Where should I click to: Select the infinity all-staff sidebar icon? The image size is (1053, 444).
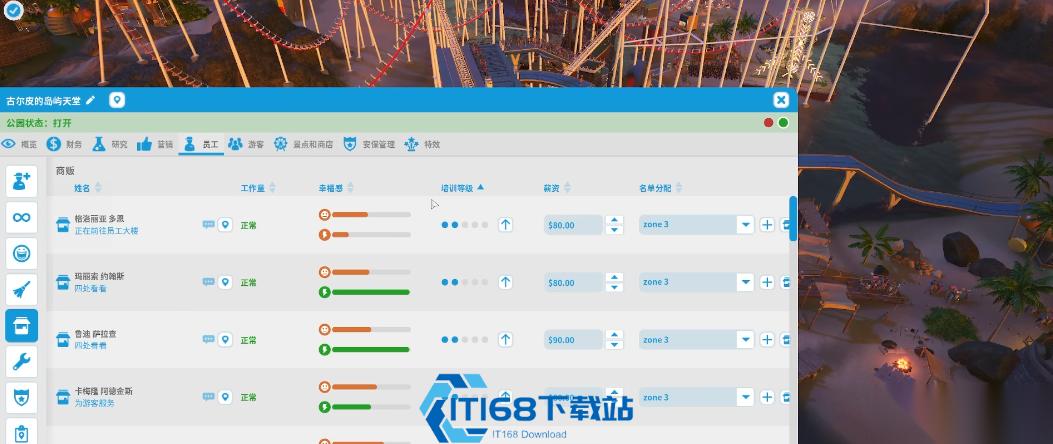pyautogui.click(x=21, y=218)
